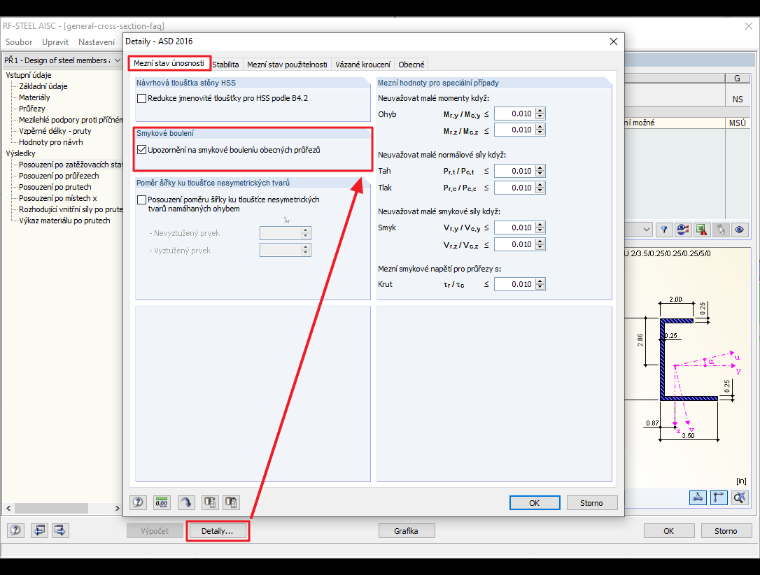
Task: Select Posouzení po místech x tree item
Action: pos(58,198)
